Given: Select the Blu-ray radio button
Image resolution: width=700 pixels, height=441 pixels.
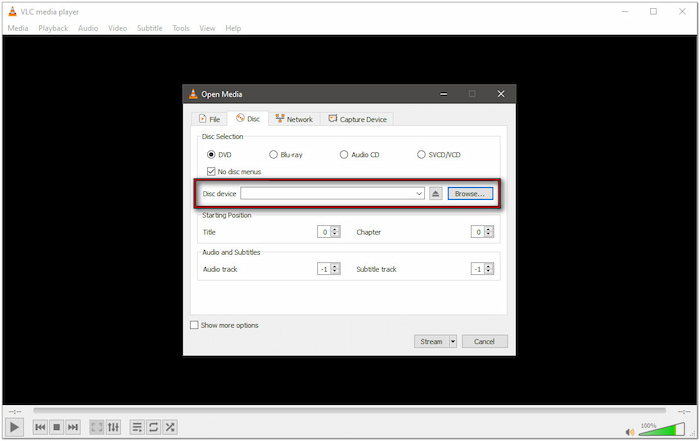Looking at the screenshot, I should click(273, 154).
